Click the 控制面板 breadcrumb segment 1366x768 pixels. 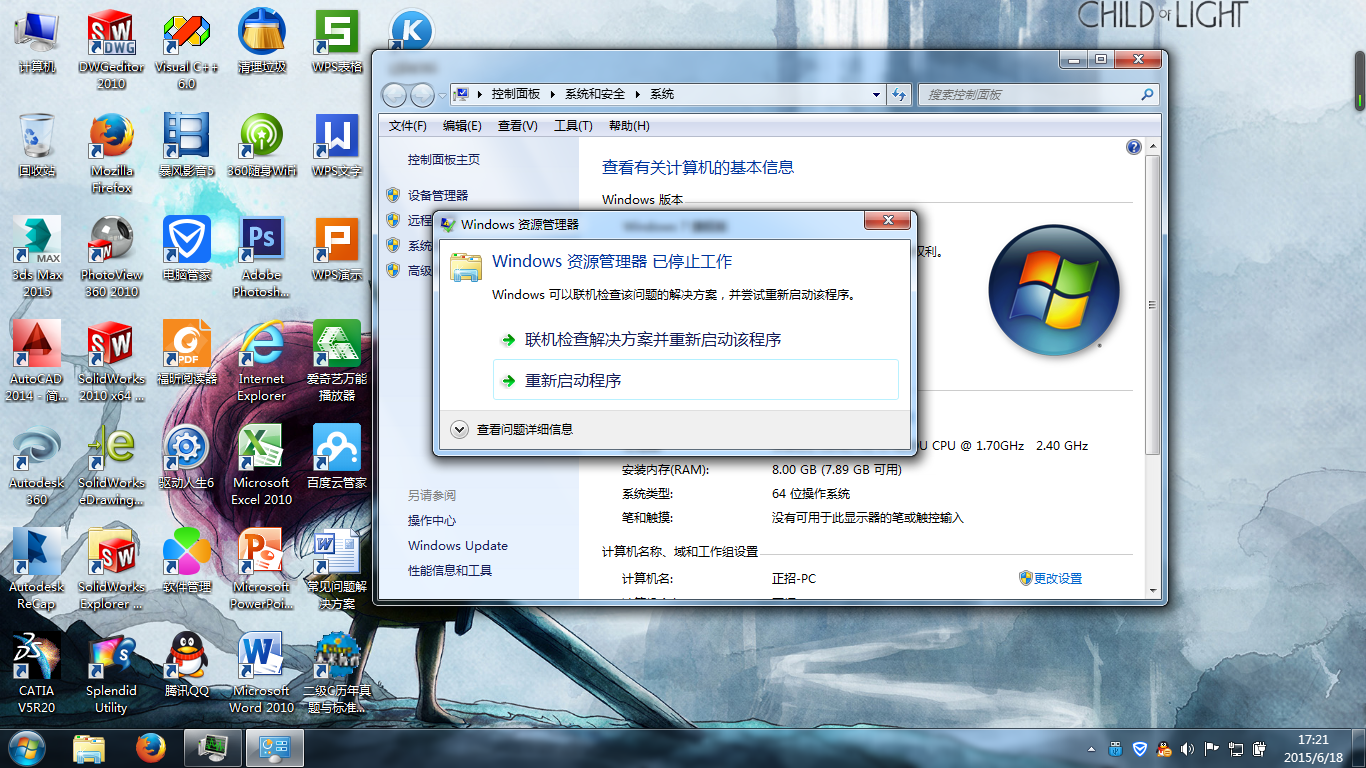[x=515, y=94]
